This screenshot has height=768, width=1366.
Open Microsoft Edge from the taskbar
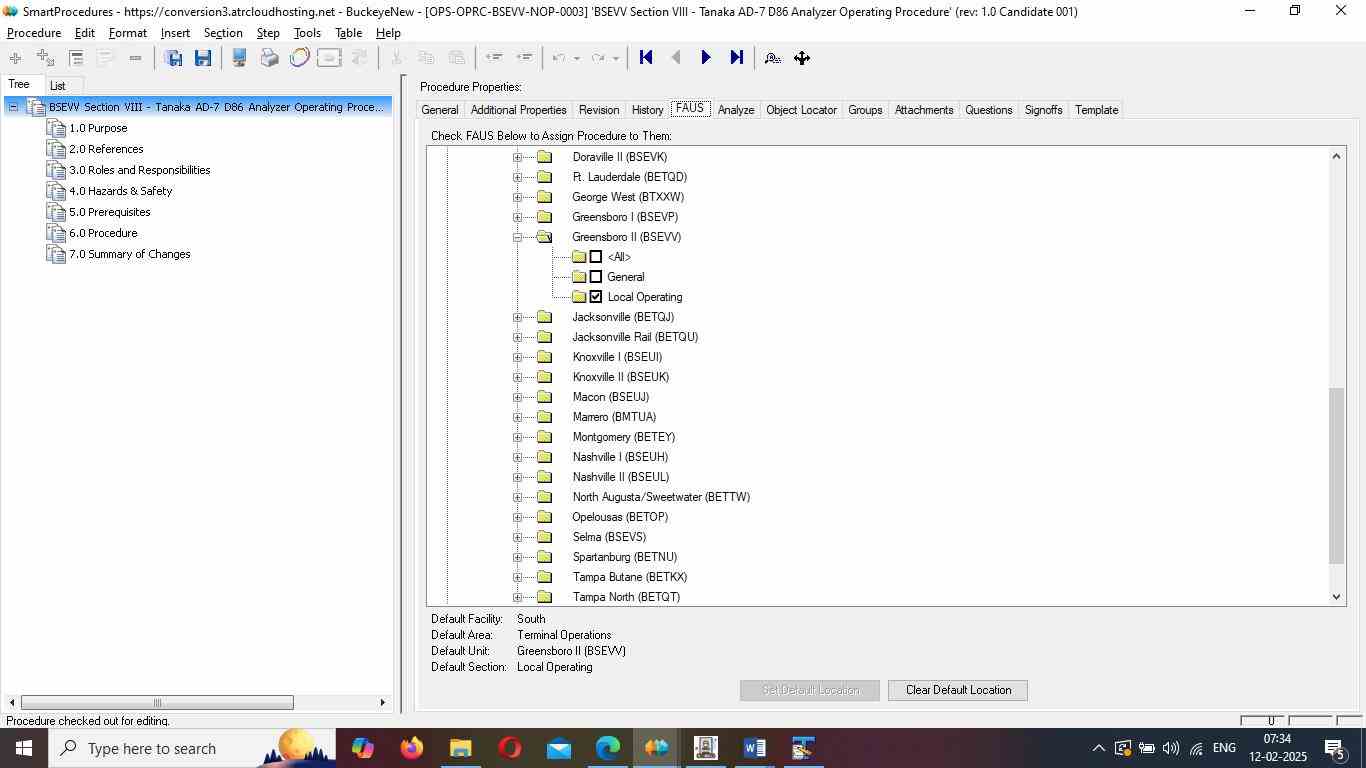click(x=608, y=748)
